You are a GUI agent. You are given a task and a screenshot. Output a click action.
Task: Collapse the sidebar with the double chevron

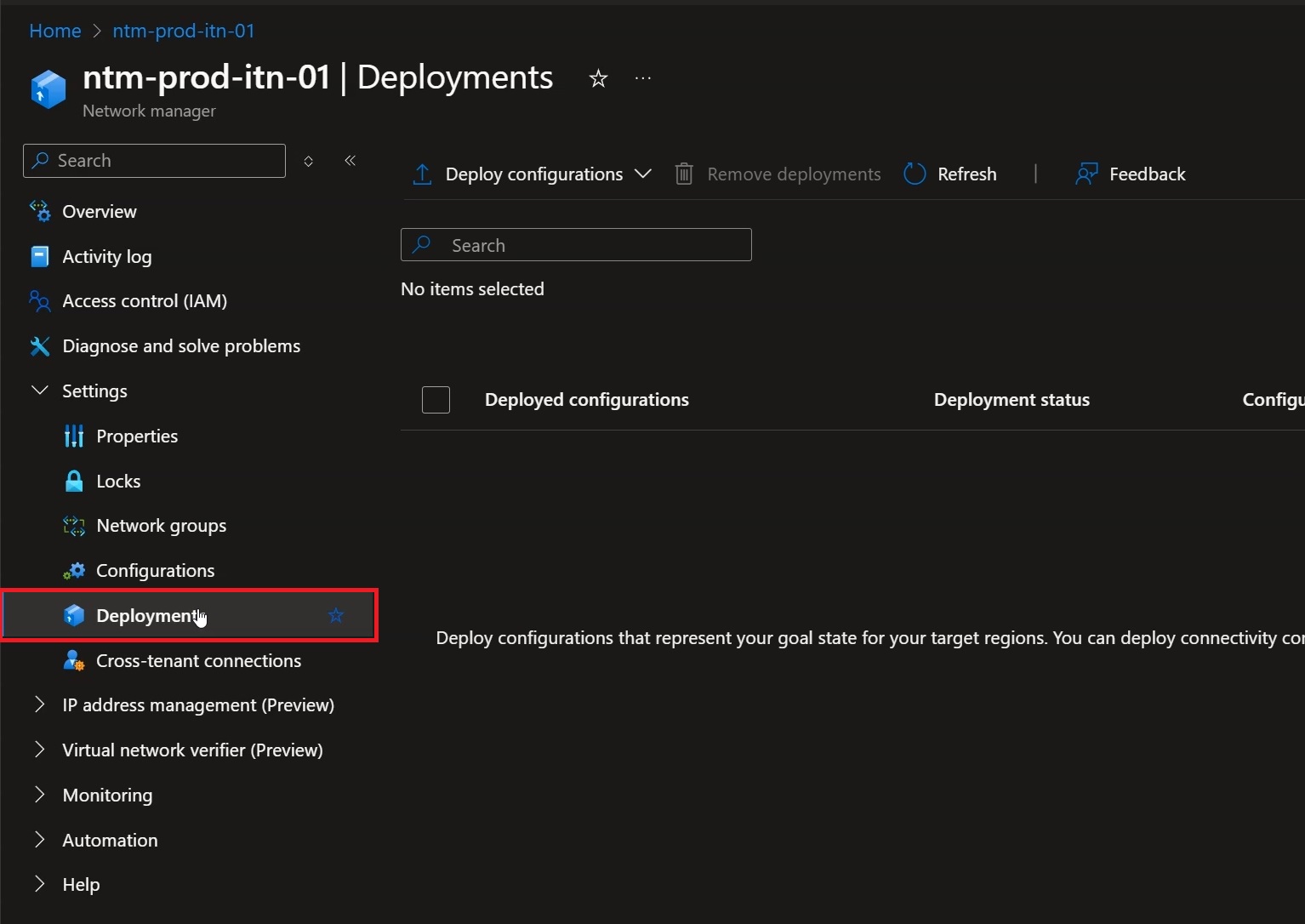(350, 161)
